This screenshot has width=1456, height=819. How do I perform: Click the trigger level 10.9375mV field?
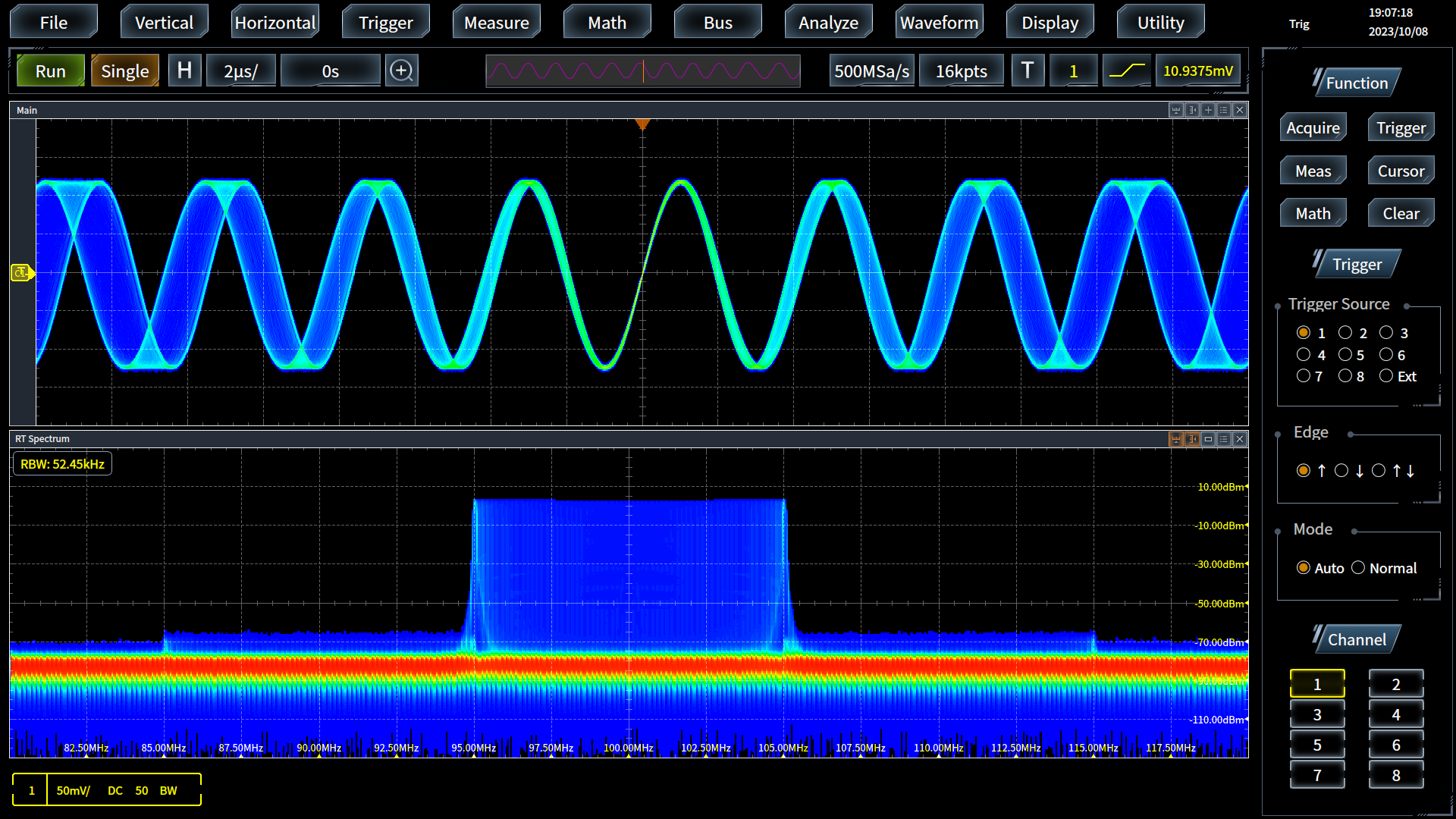click(1197, 71)
